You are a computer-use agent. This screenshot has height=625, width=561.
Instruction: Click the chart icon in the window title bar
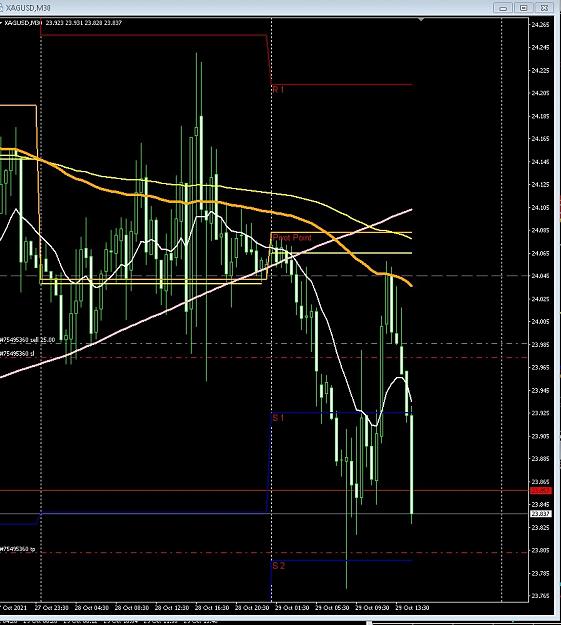point(2,8)
